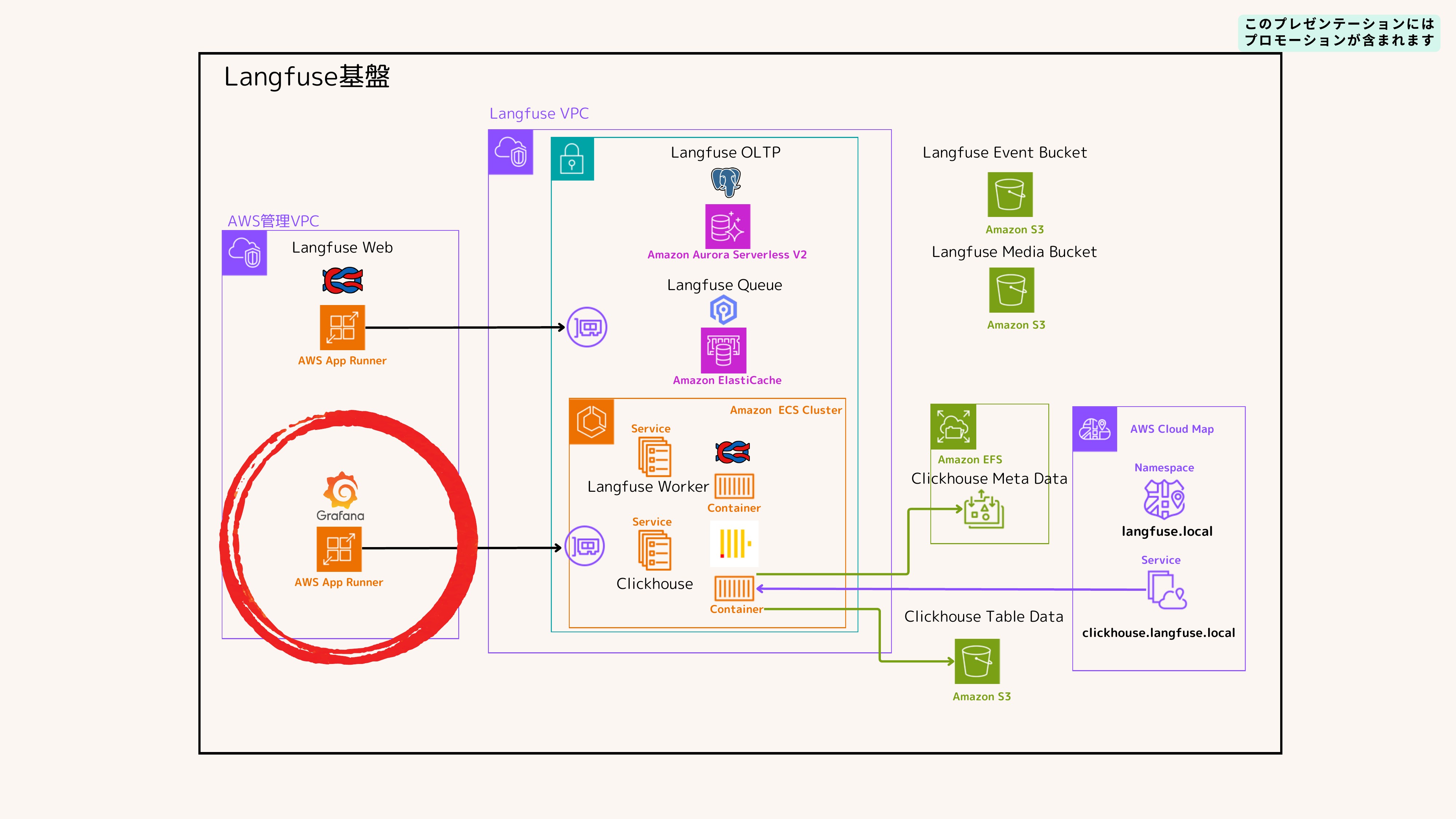1456x819 pixels.
Task: Select the Amazon S3 label under Media Bucket
Action: (1016, 325)
